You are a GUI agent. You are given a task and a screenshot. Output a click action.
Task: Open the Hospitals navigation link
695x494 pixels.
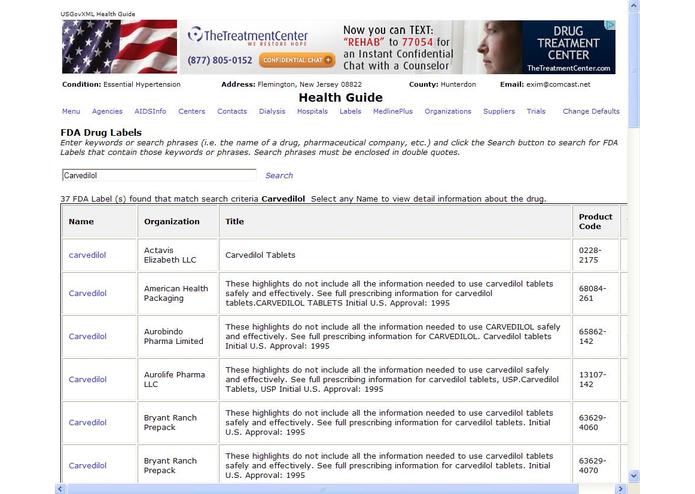point(312,111)
